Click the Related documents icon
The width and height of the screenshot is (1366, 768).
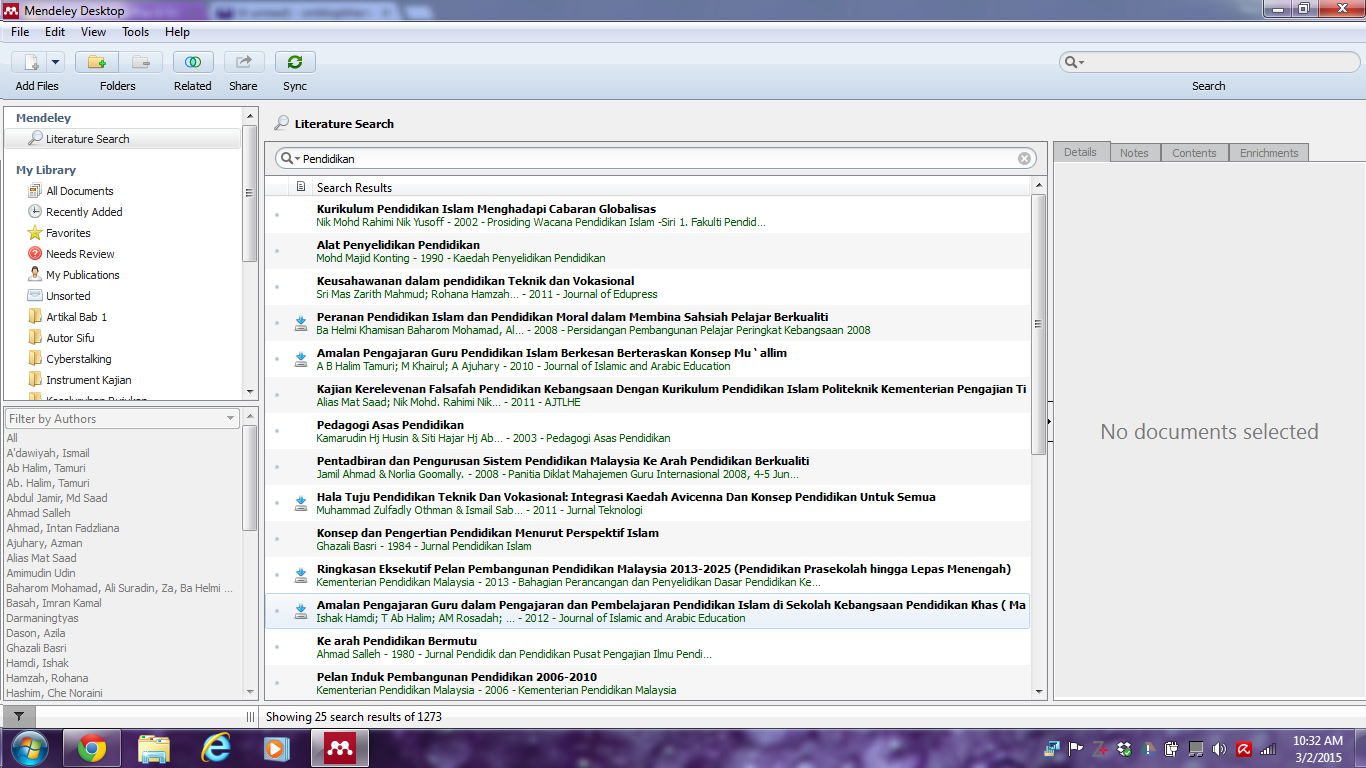193,62
